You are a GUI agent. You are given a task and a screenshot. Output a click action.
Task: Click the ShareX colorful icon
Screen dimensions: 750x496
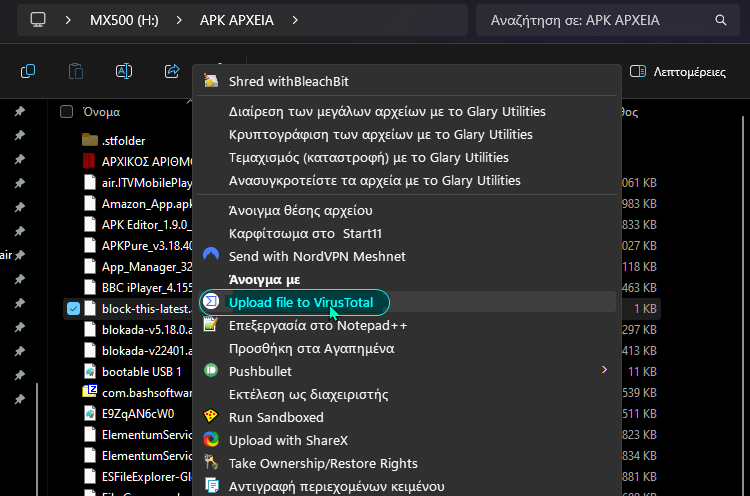pyautogui.click(x=211, y=439)
